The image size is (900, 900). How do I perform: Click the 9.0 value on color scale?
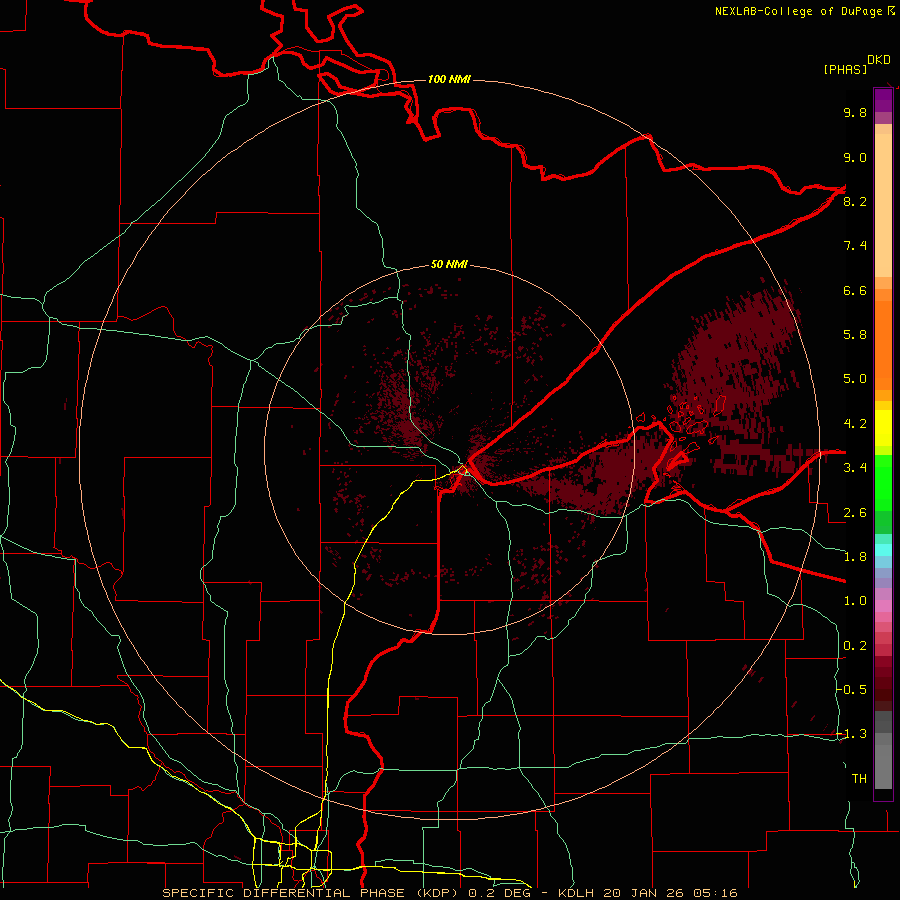coord(855,157)
